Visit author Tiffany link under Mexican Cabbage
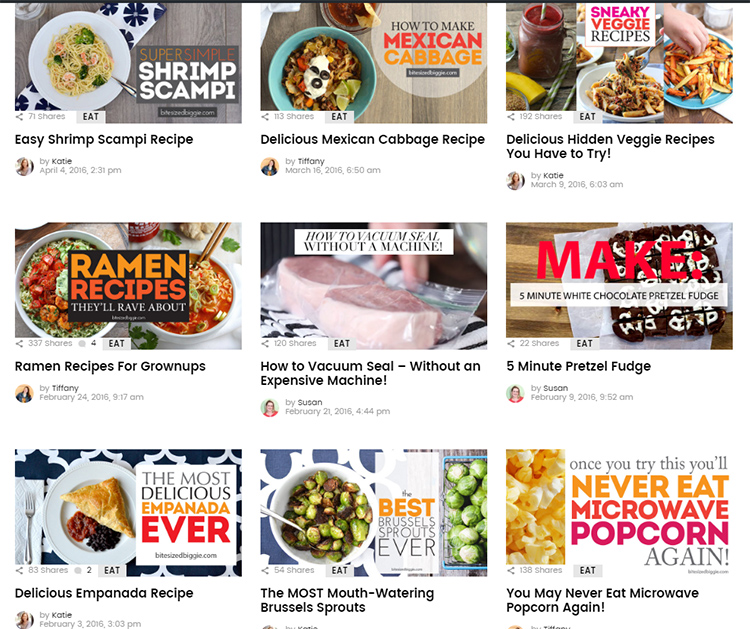 (311, 161)
